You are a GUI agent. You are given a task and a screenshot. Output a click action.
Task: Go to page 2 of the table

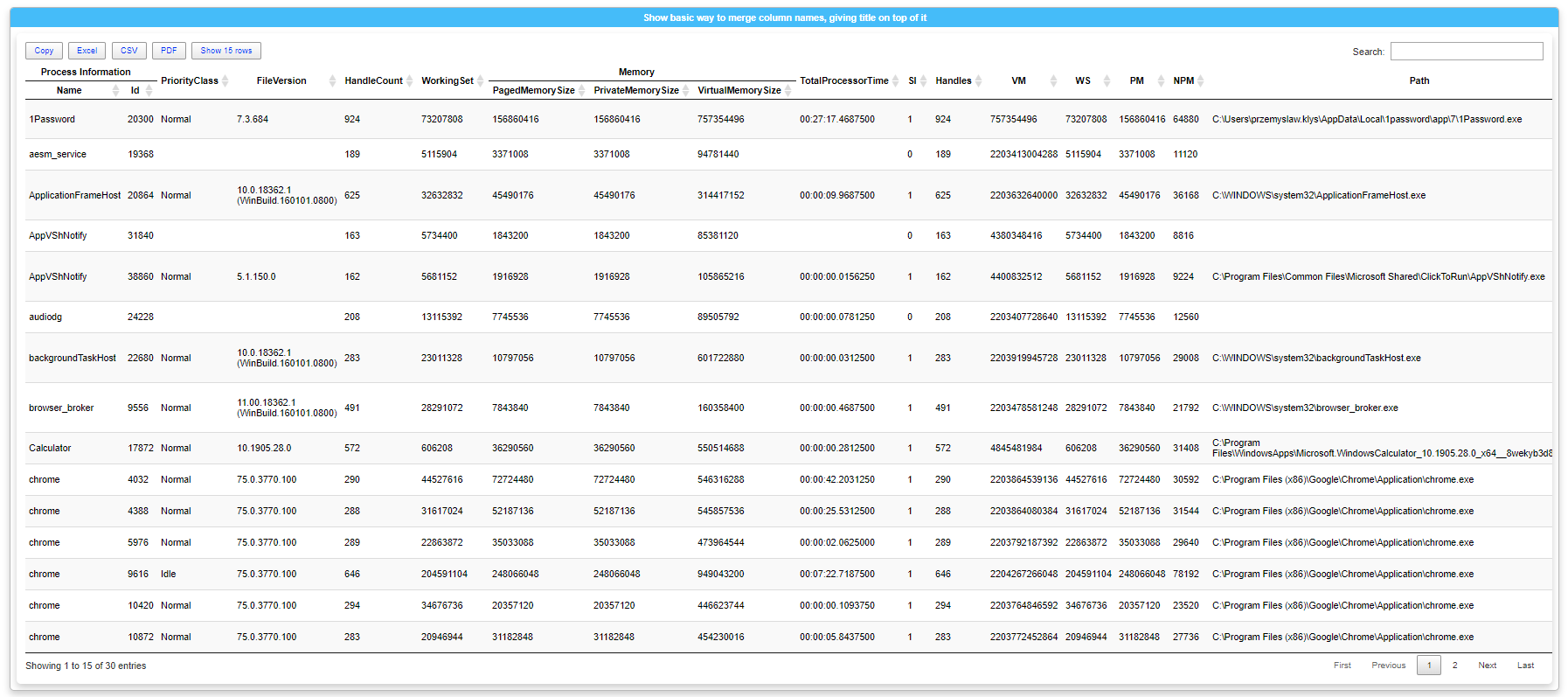pyautogui.click(x=1454, y=666)
